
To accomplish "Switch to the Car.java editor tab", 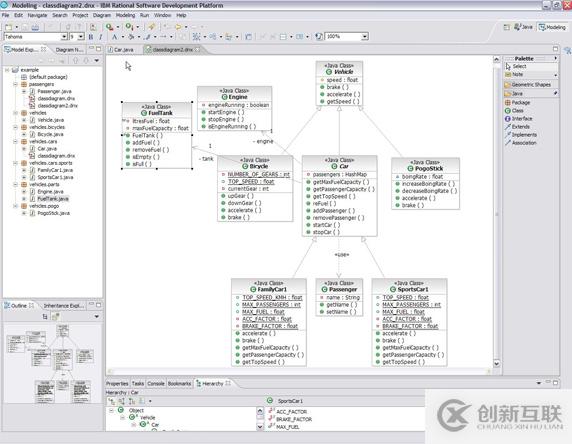I will click(121, 50).
